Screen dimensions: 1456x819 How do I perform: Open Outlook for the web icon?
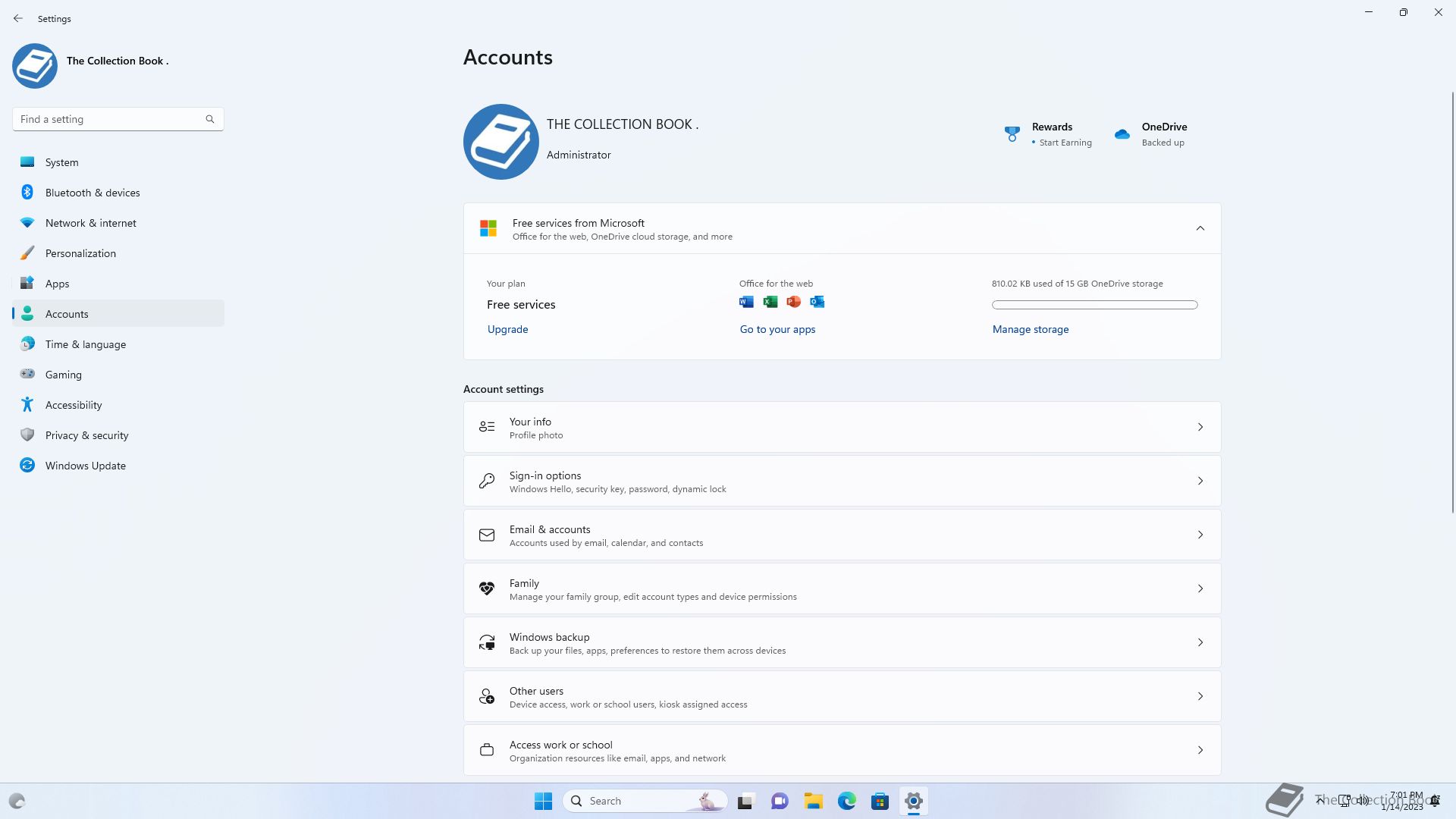tap(817, 302)
